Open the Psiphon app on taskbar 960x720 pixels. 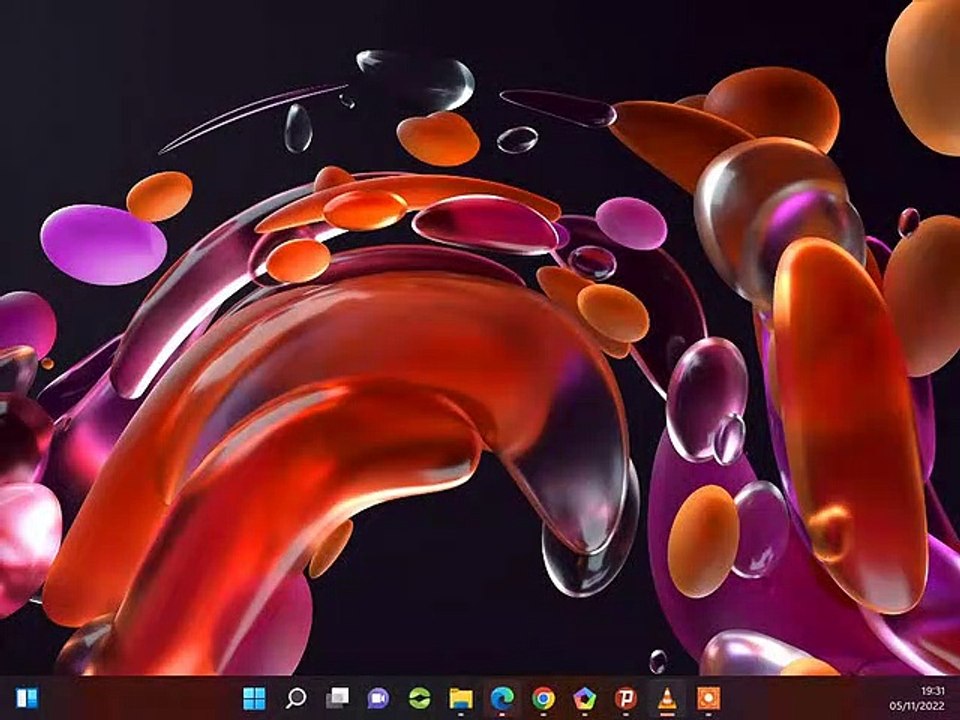(x=625, y=698)
